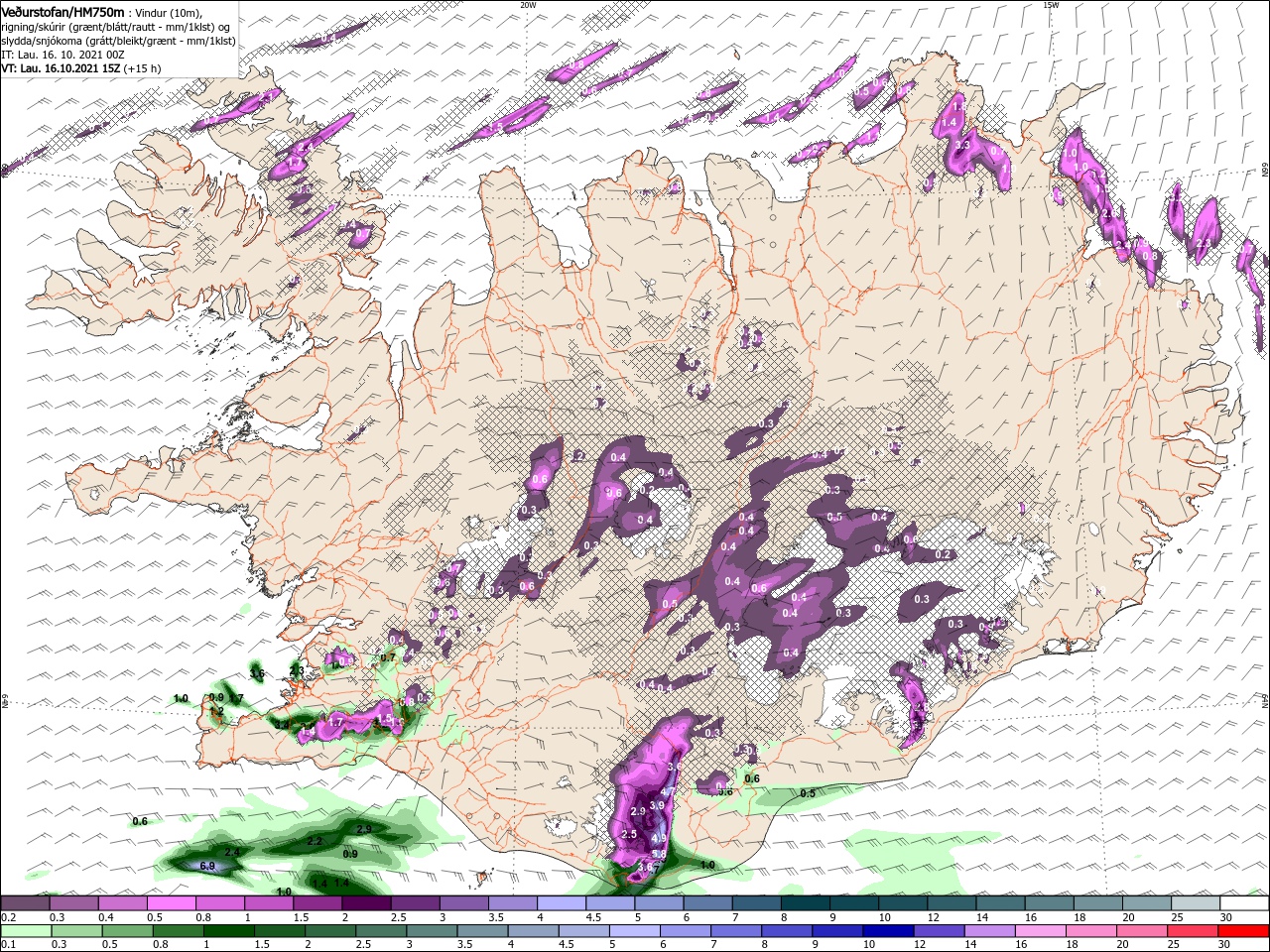Screen dimensions: 1270x952
Task: Pick lavender swatch between 4 and 4.5, upper scale
Action: point(562,902)
